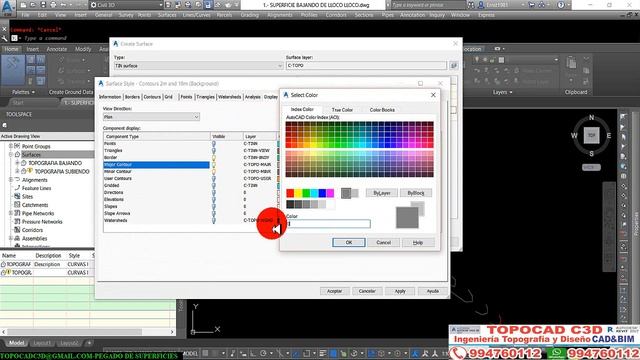Viewport: 640px width, 360px height.
Task: Click the command line wrench icon
Action: pos(4,38)
